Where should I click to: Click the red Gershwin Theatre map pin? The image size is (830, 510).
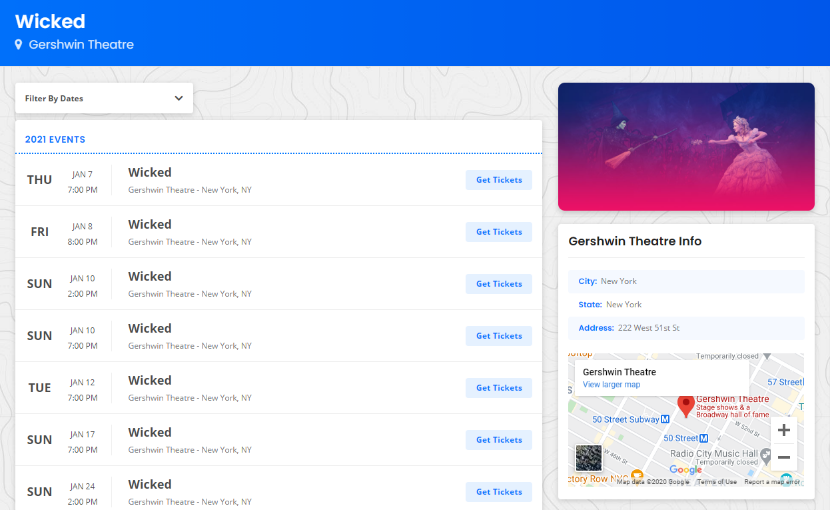[686, 406]
